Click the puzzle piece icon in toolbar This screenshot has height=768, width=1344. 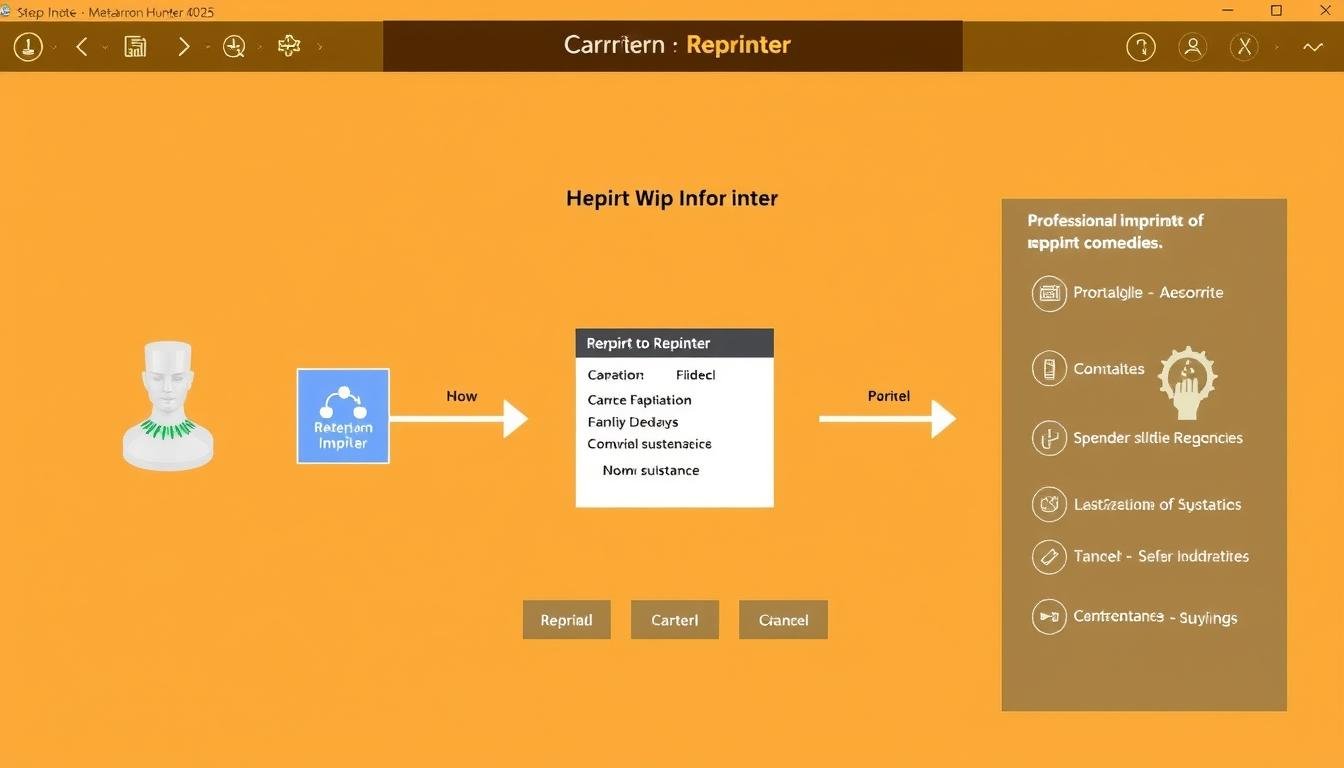(x=289, y=46)
